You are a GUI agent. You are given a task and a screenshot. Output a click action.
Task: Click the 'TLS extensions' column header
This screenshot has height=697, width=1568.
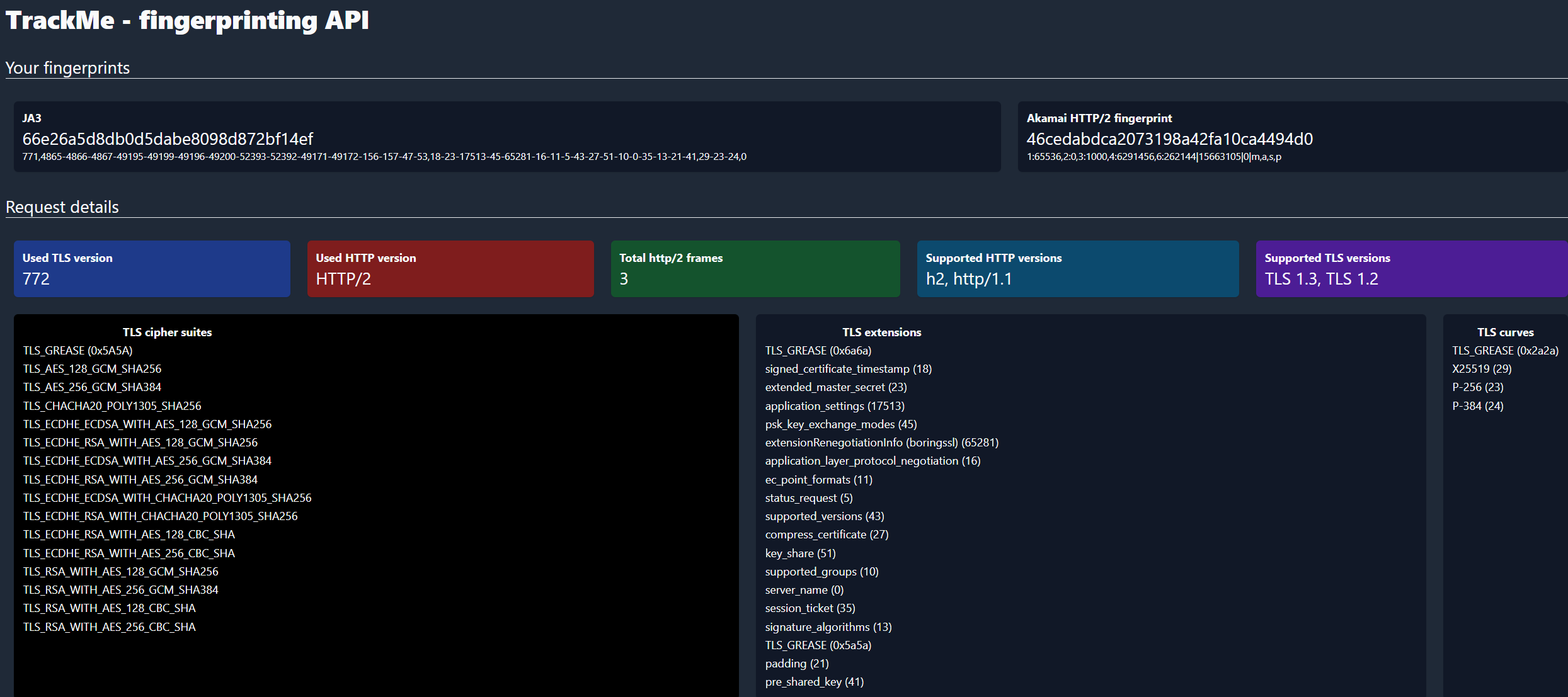click(881, 332)
